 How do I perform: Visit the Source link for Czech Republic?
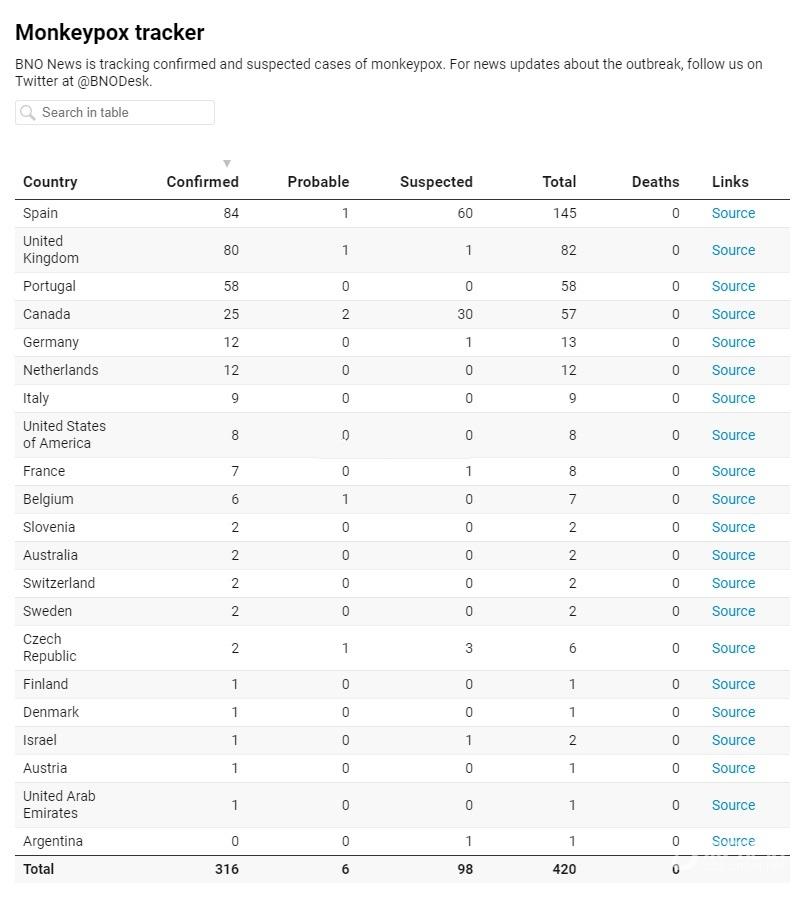[x=733, y=648]
